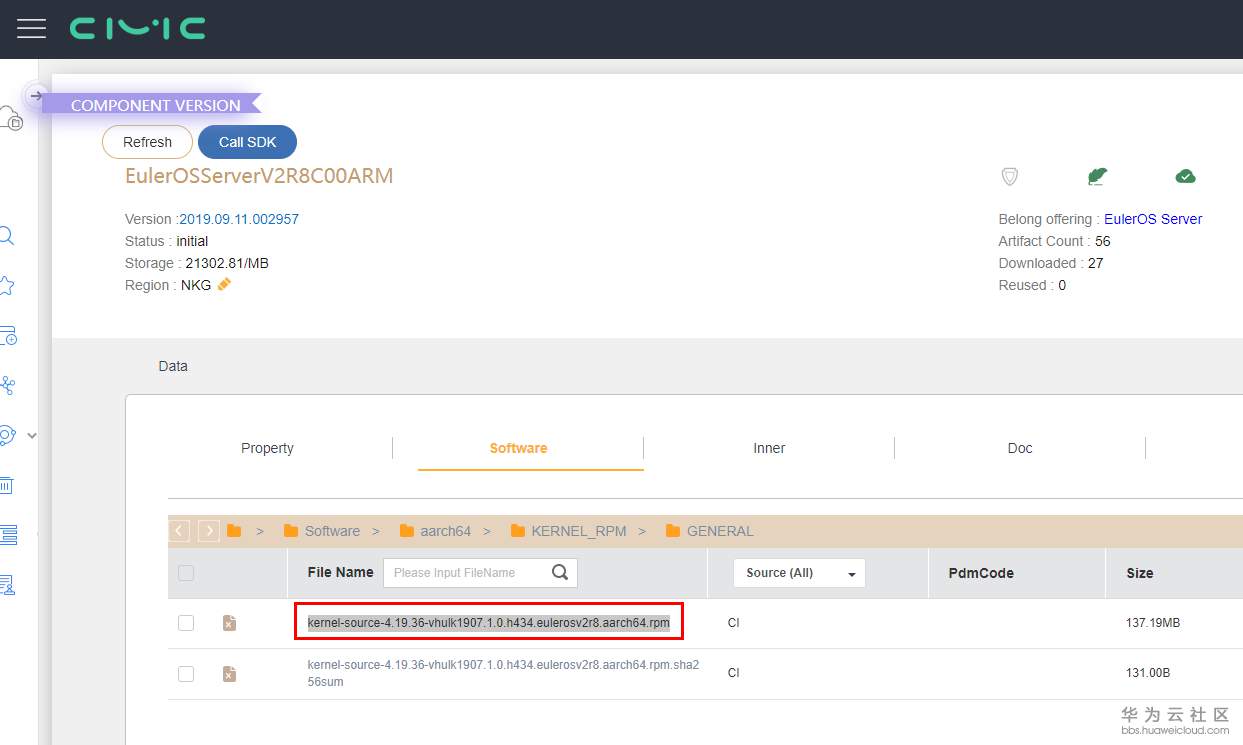Switch to the Property tab
The height and width of the screenshot is (745, 1243).
267,448
